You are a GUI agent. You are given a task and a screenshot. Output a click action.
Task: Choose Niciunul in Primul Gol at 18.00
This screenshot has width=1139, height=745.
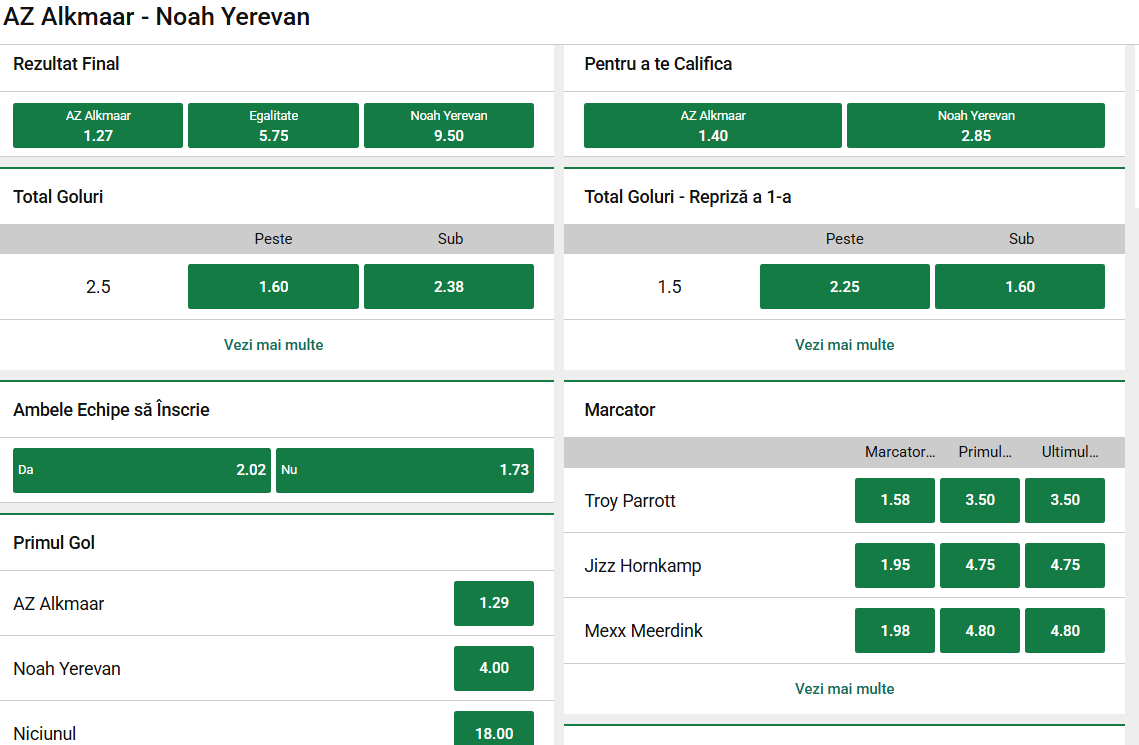pyautogui.click(x=494, y=731)
